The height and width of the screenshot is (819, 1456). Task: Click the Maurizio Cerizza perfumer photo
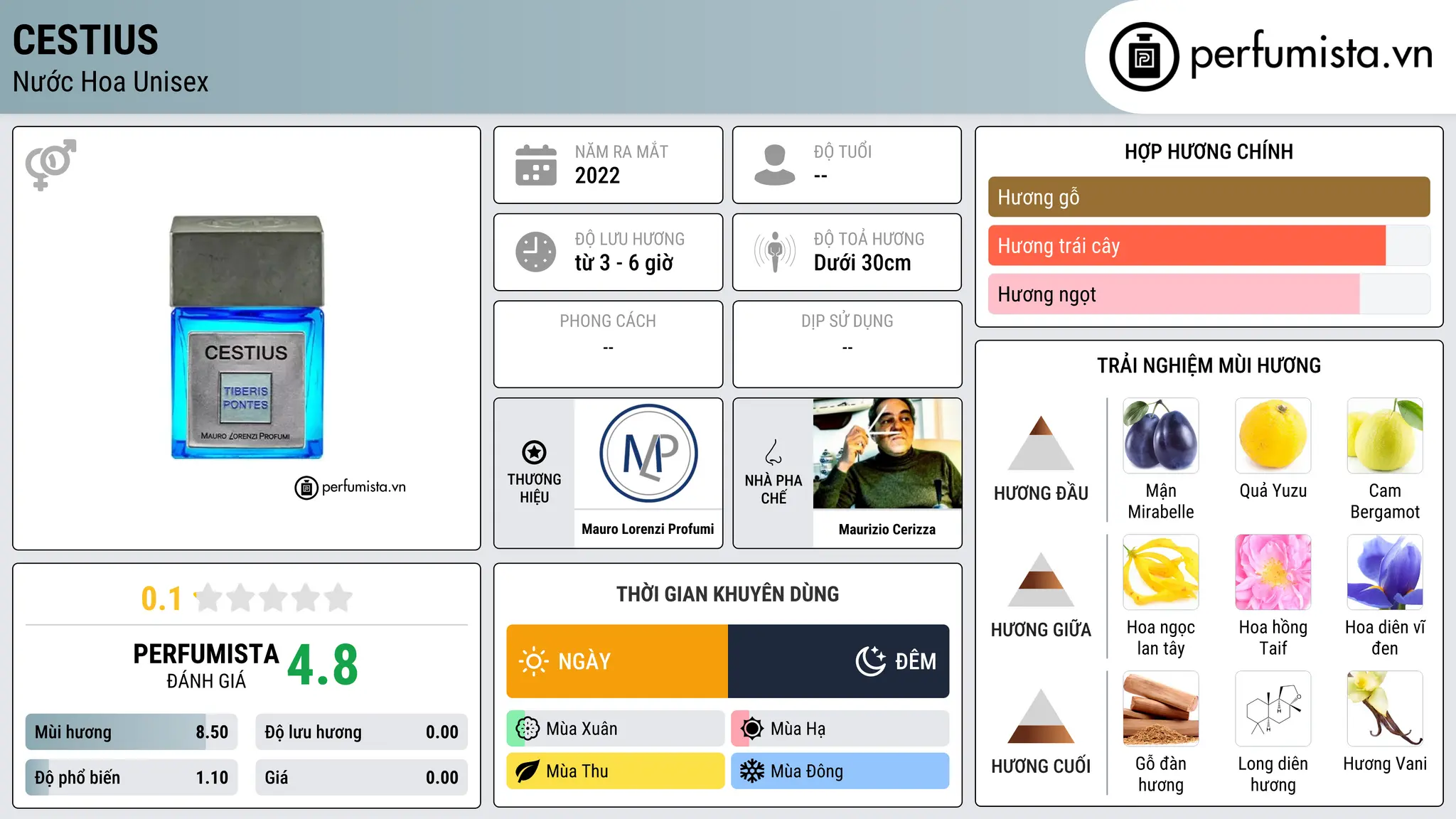pyautogui.click(x=887, y=454)
